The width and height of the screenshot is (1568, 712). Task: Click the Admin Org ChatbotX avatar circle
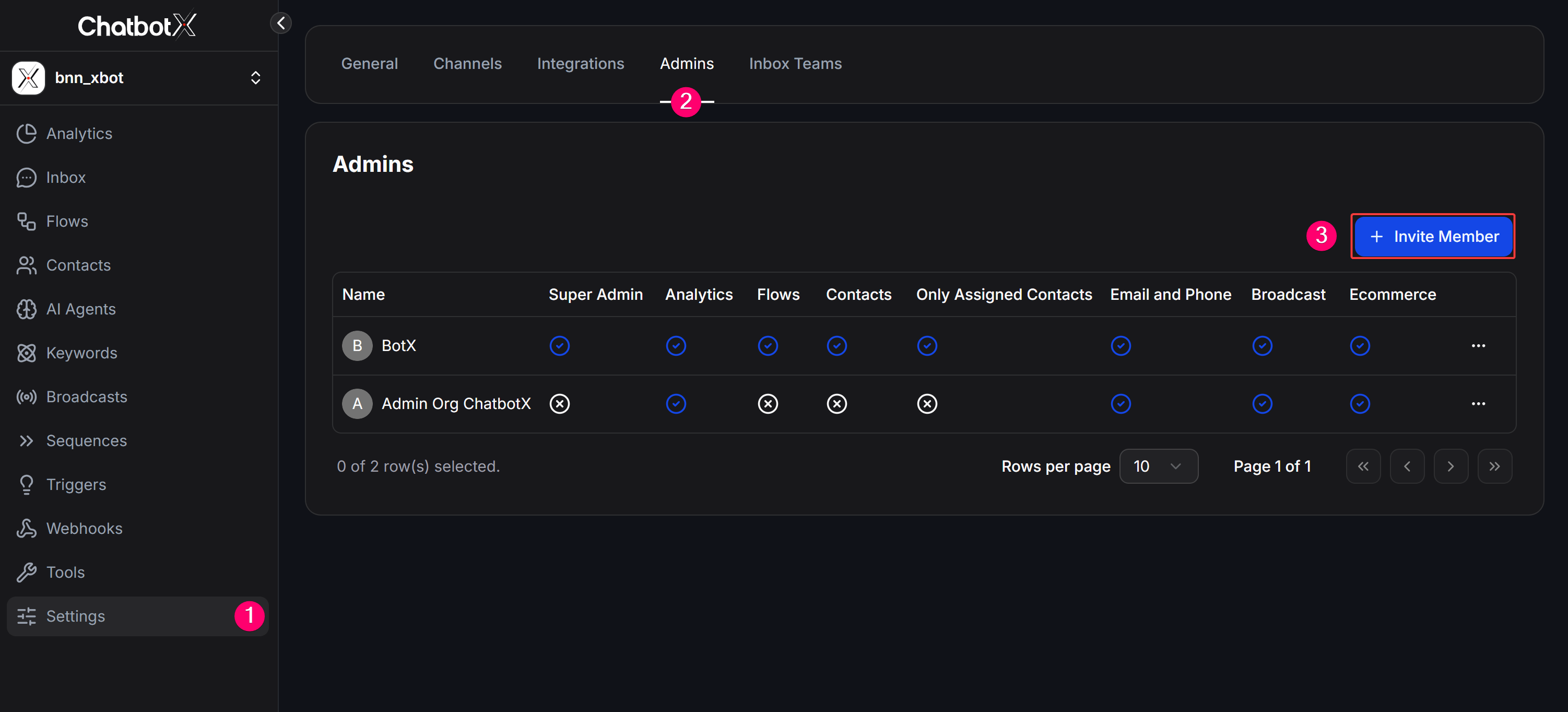pos(357,404)
